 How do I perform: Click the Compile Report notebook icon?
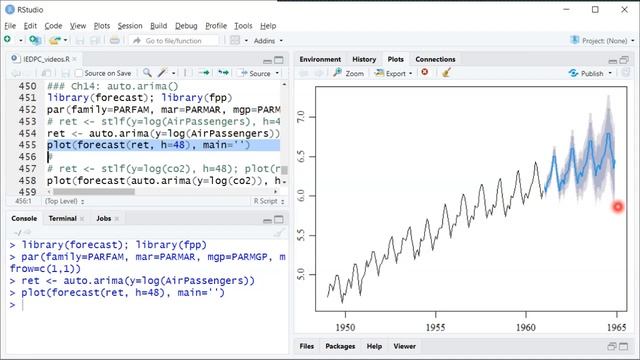(185, 73)
